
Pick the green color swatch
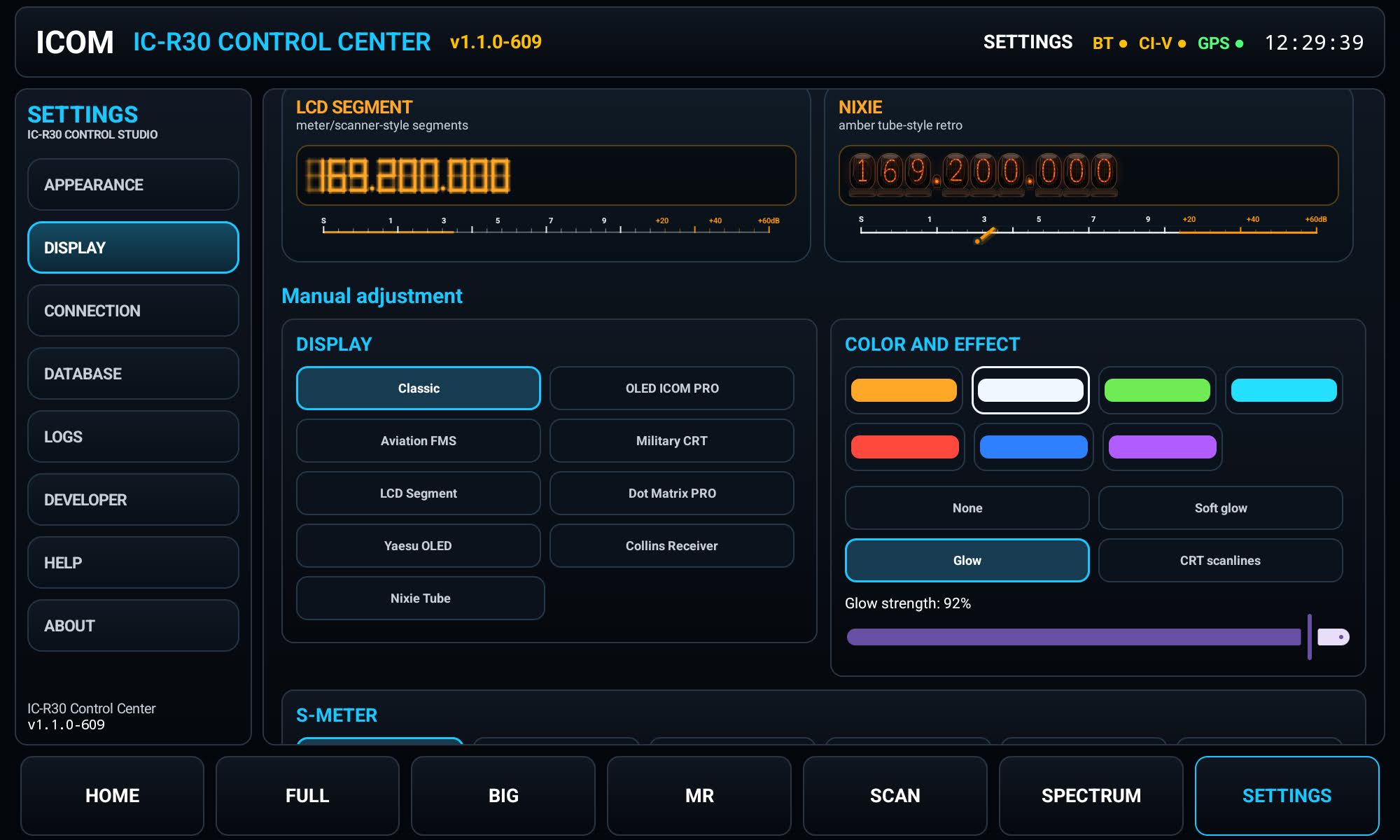(1157, 391)
